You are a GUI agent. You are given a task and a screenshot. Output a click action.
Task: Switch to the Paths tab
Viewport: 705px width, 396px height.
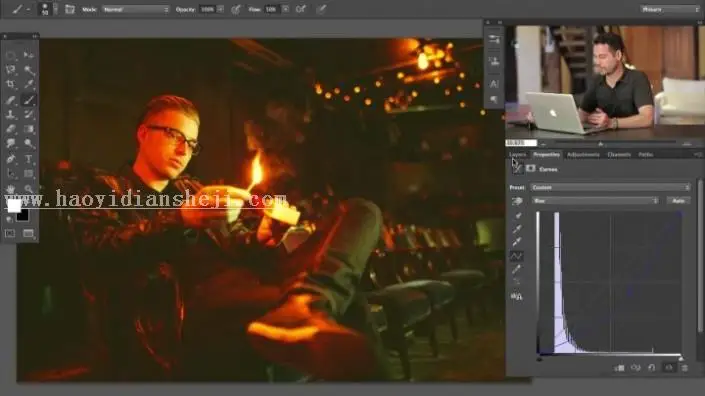[x=646, y=155]
